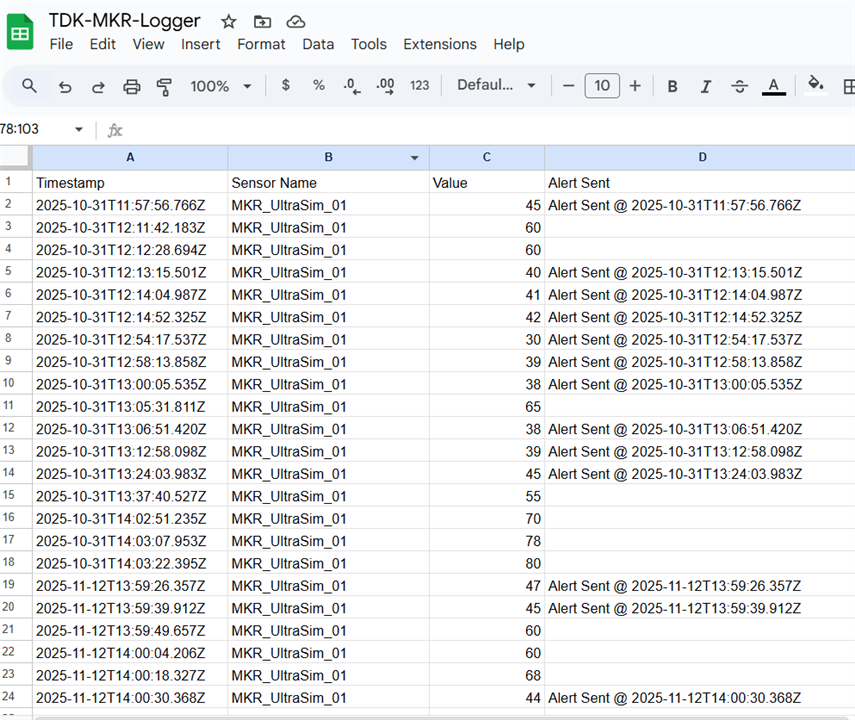
Task: Open the Default font dropdown
Action: tap(496, 85)
